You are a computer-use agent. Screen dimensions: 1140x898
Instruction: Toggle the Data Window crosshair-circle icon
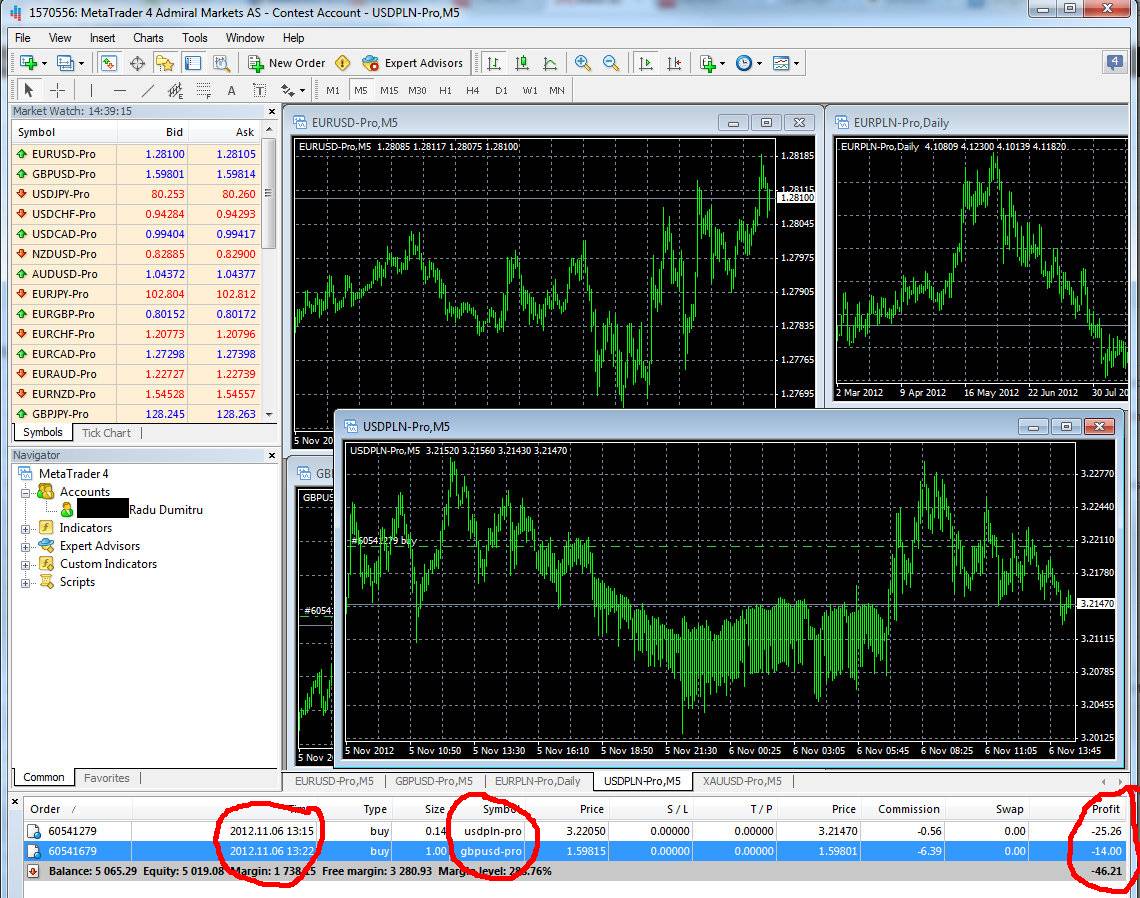coord(137,63)
